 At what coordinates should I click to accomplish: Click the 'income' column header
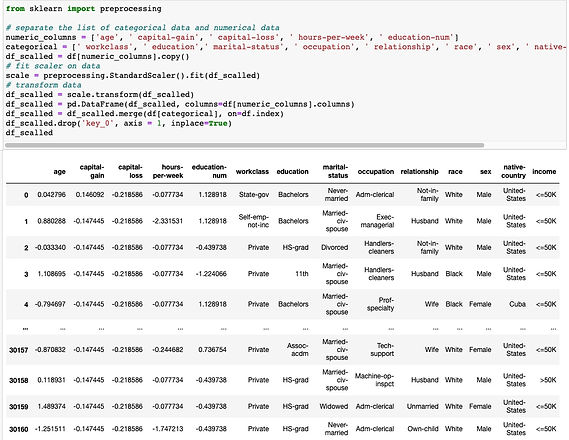[544, 172]
